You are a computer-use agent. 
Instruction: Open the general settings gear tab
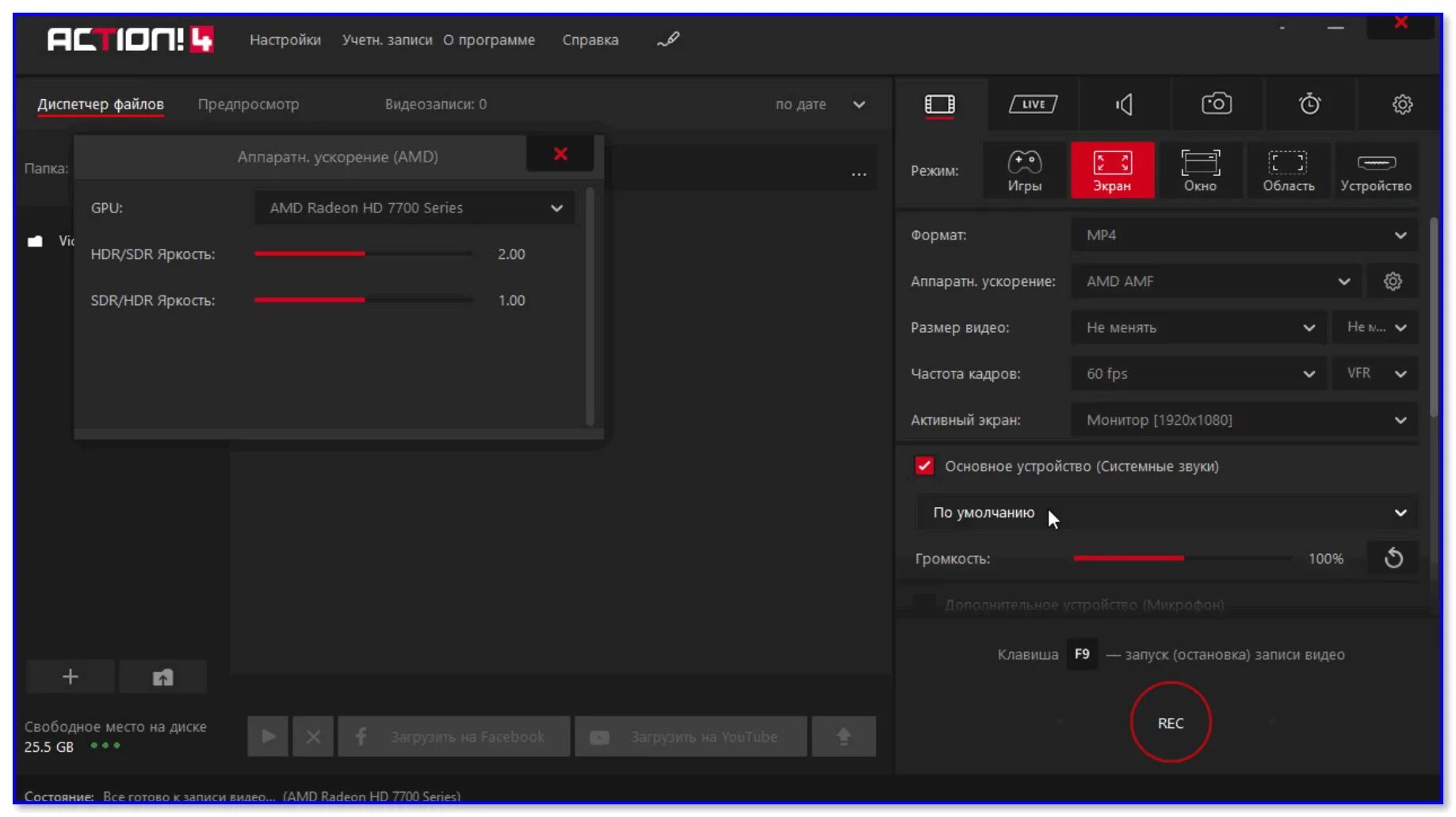click(1402, 104)
